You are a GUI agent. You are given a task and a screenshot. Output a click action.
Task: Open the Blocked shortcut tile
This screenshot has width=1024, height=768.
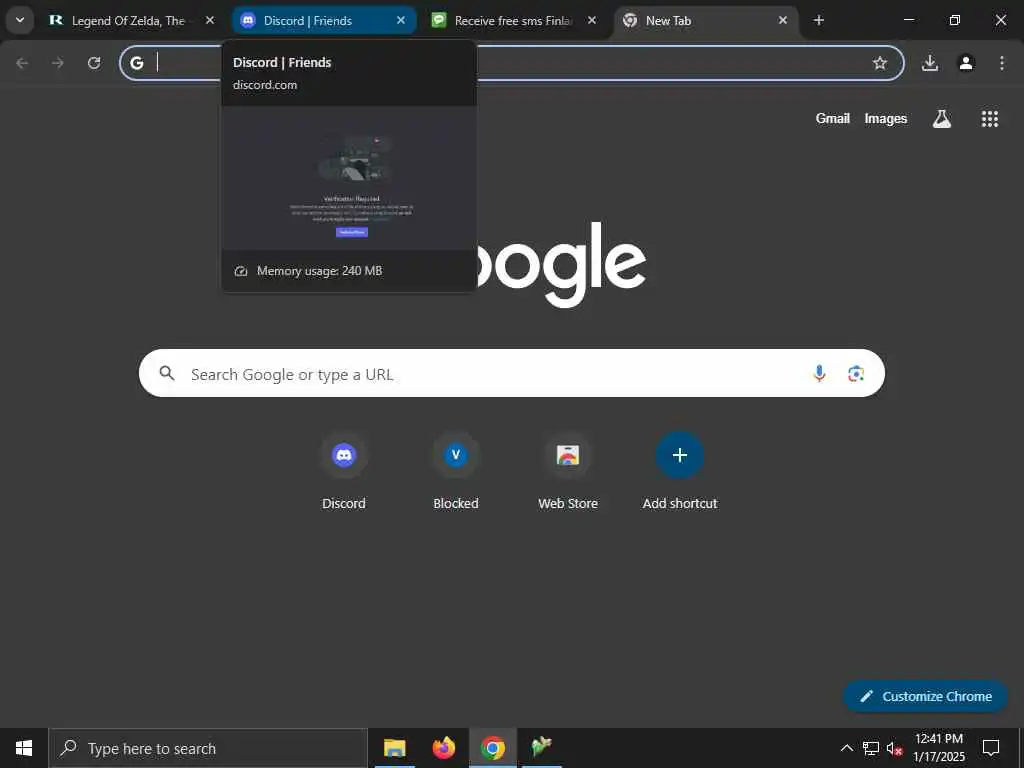click(x=456, y=472)
